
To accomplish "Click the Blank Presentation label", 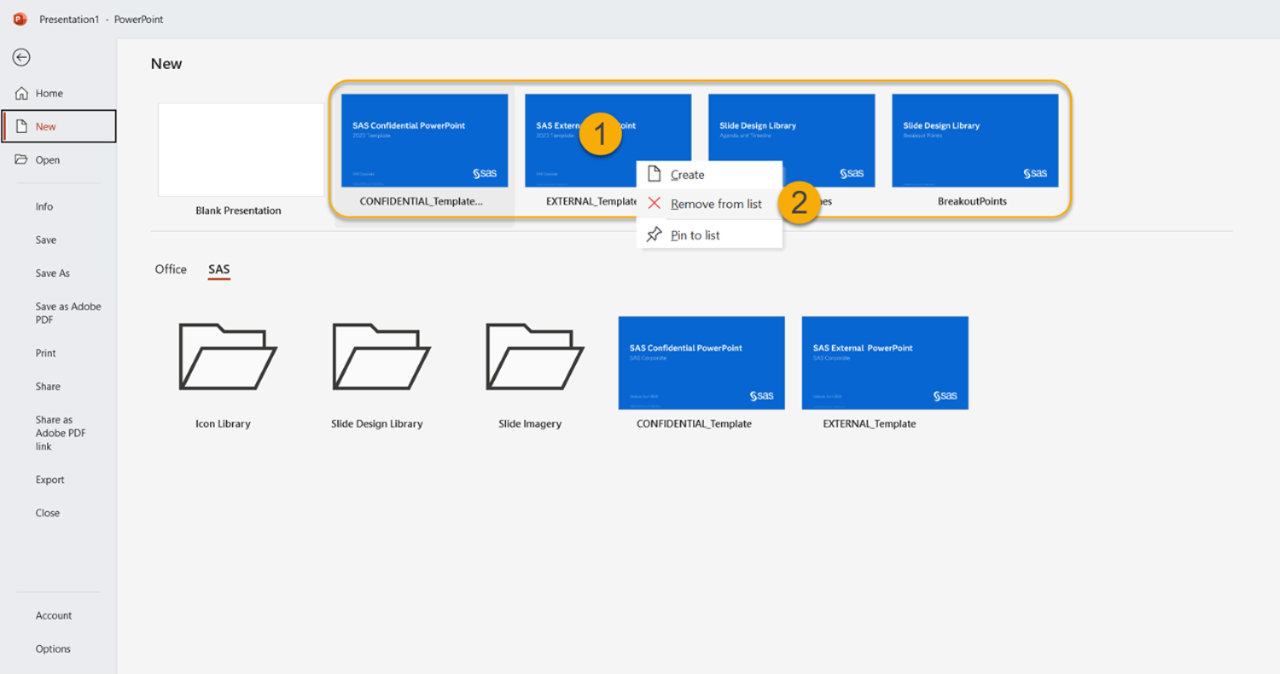I will 239,211.
